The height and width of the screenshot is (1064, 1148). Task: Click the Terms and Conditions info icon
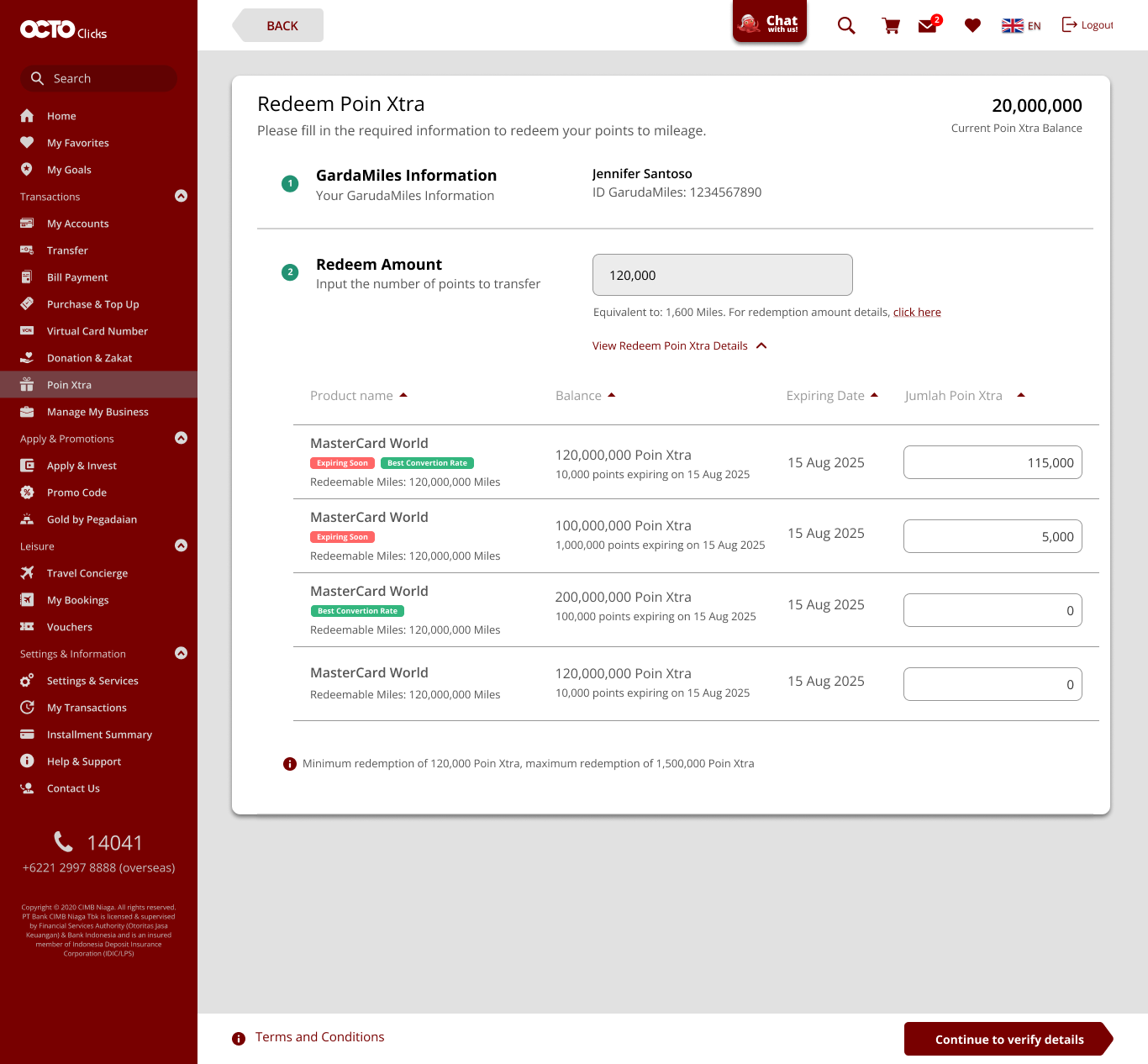click(239, 1039)
